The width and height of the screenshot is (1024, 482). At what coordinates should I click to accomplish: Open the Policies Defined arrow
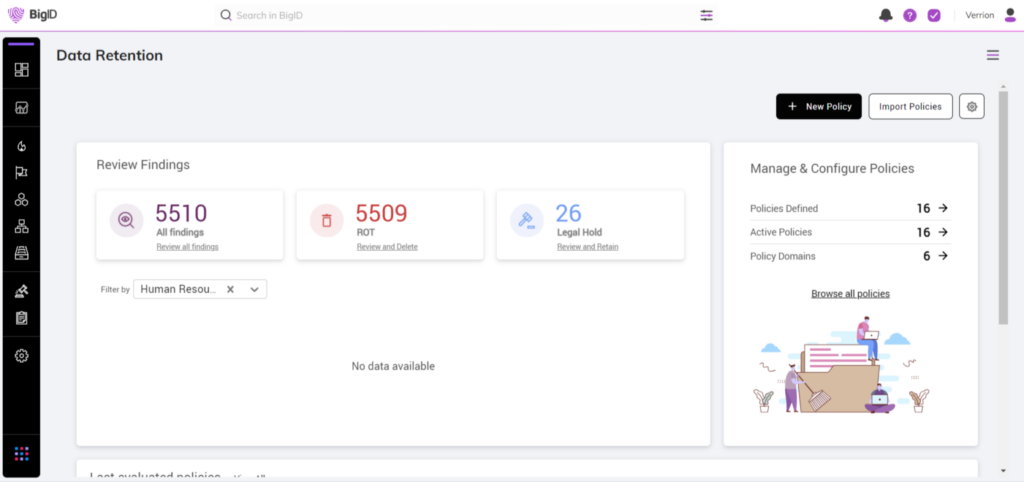(x=942, y=208)
